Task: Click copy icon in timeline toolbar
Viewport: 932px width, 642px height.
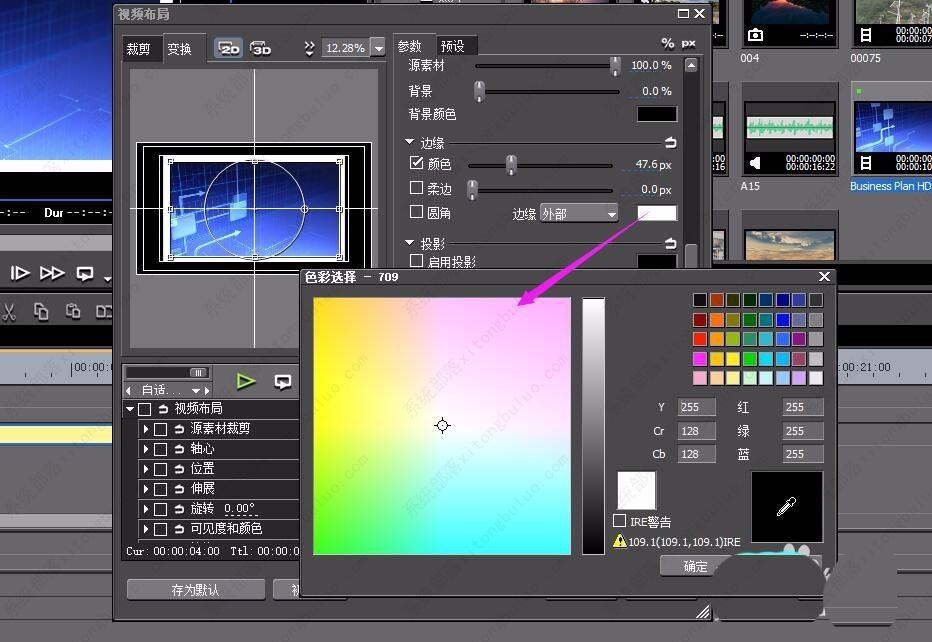Action: click(40, 311)
